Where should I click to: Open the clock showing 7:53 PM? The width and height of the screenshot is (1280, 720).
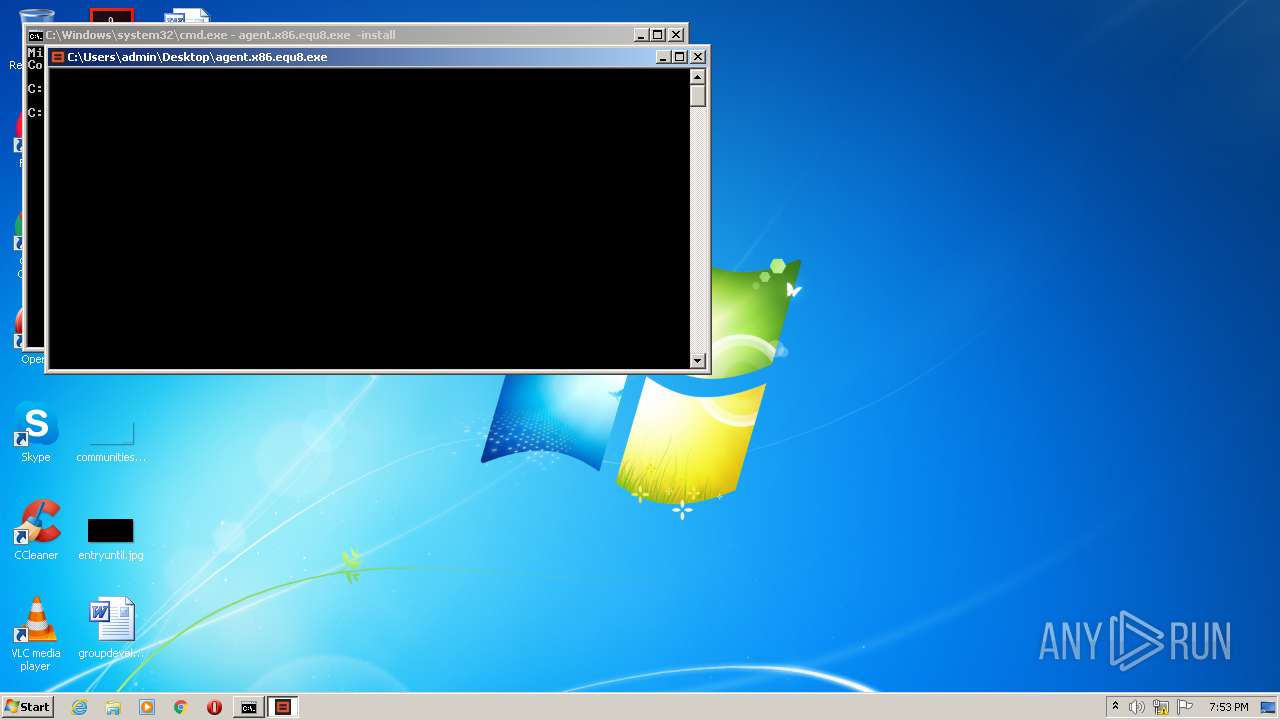click(1228, 707)
